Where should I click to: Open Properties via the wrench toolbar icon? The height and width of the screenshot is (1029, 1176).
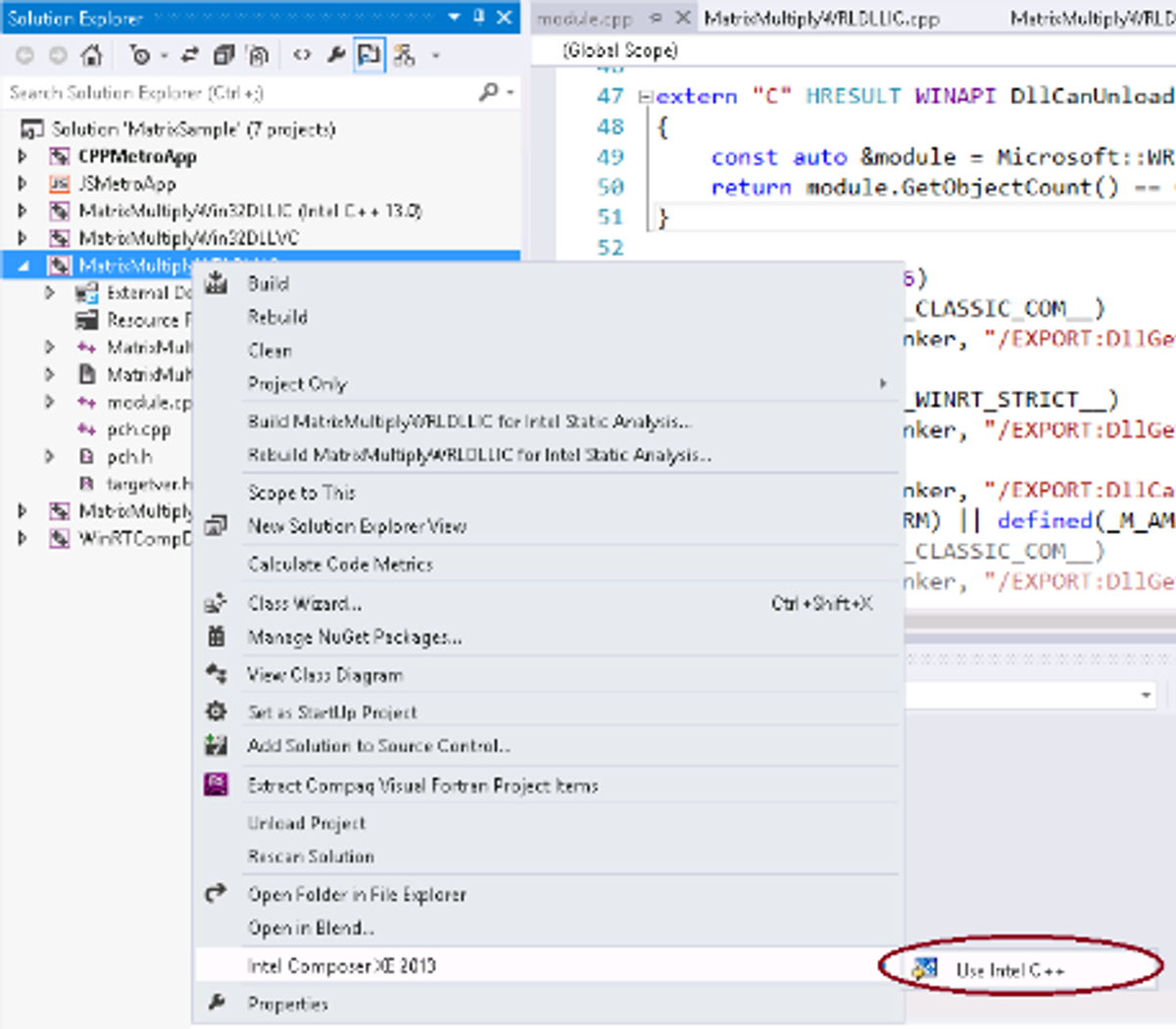click(336, 56)
